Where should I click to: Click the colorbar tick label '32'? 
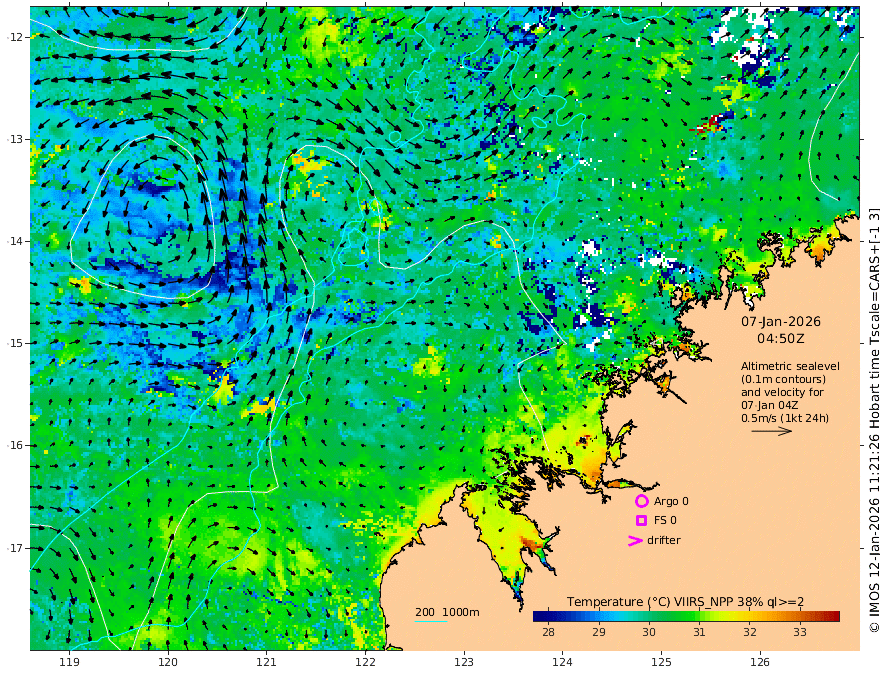750,632
